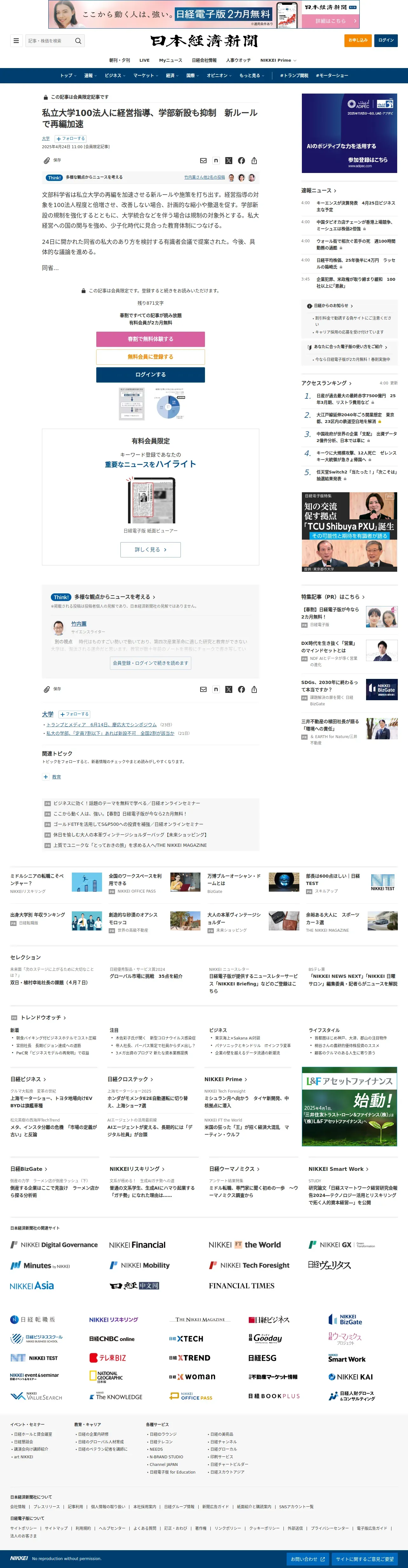The image size is (408, 1568).
Task: Open 日経ヴェリタス logo link
Action: pyautogui.click(x=330, y=1265)
